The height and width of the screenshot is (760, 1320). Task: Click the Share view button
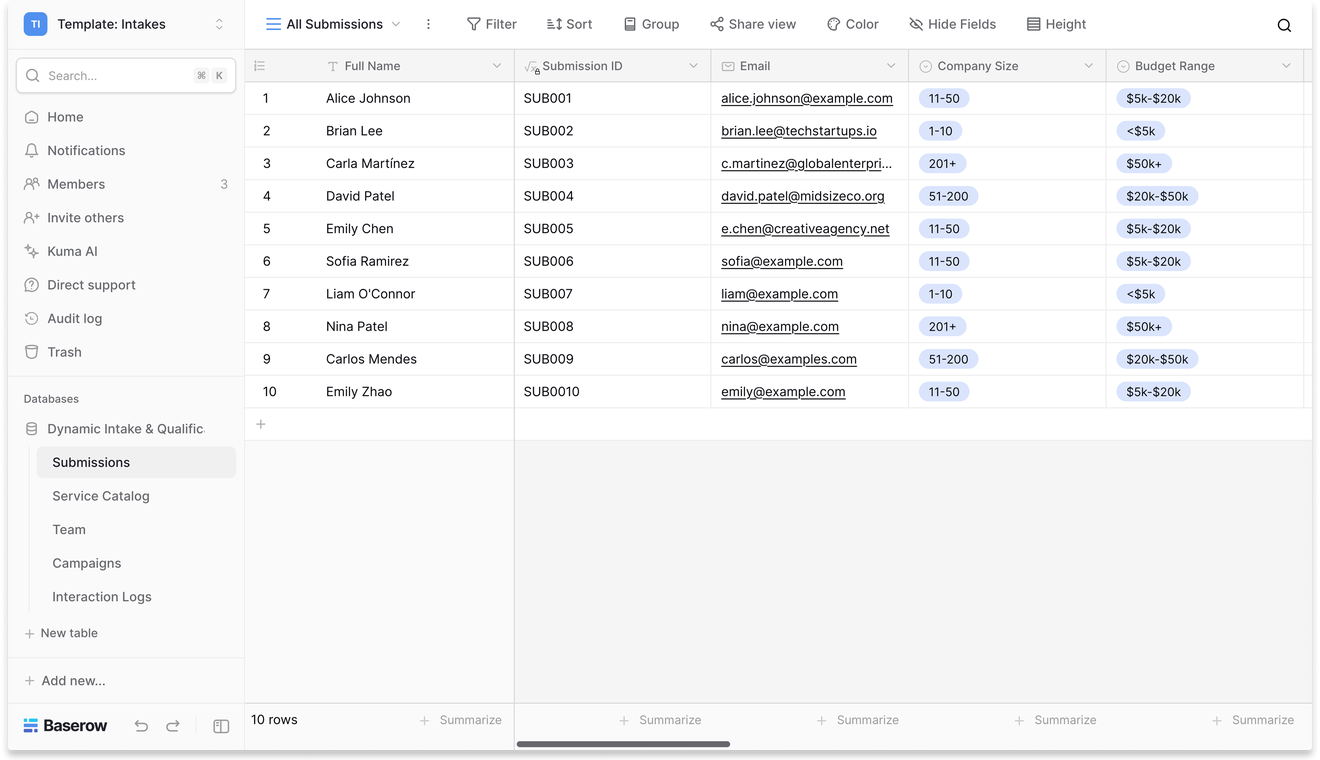point(752,24)
